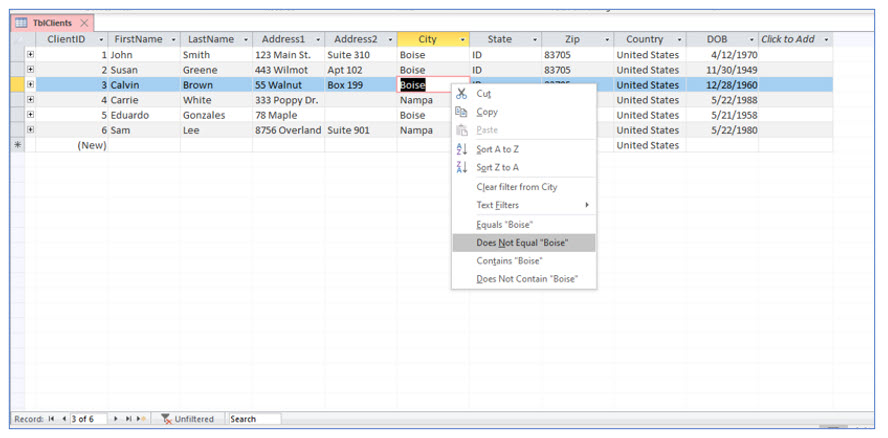The width and height of the screenshot is (888, 438).
Task: Open Address1 column dropdown arrow
Action: coord(318,40)
